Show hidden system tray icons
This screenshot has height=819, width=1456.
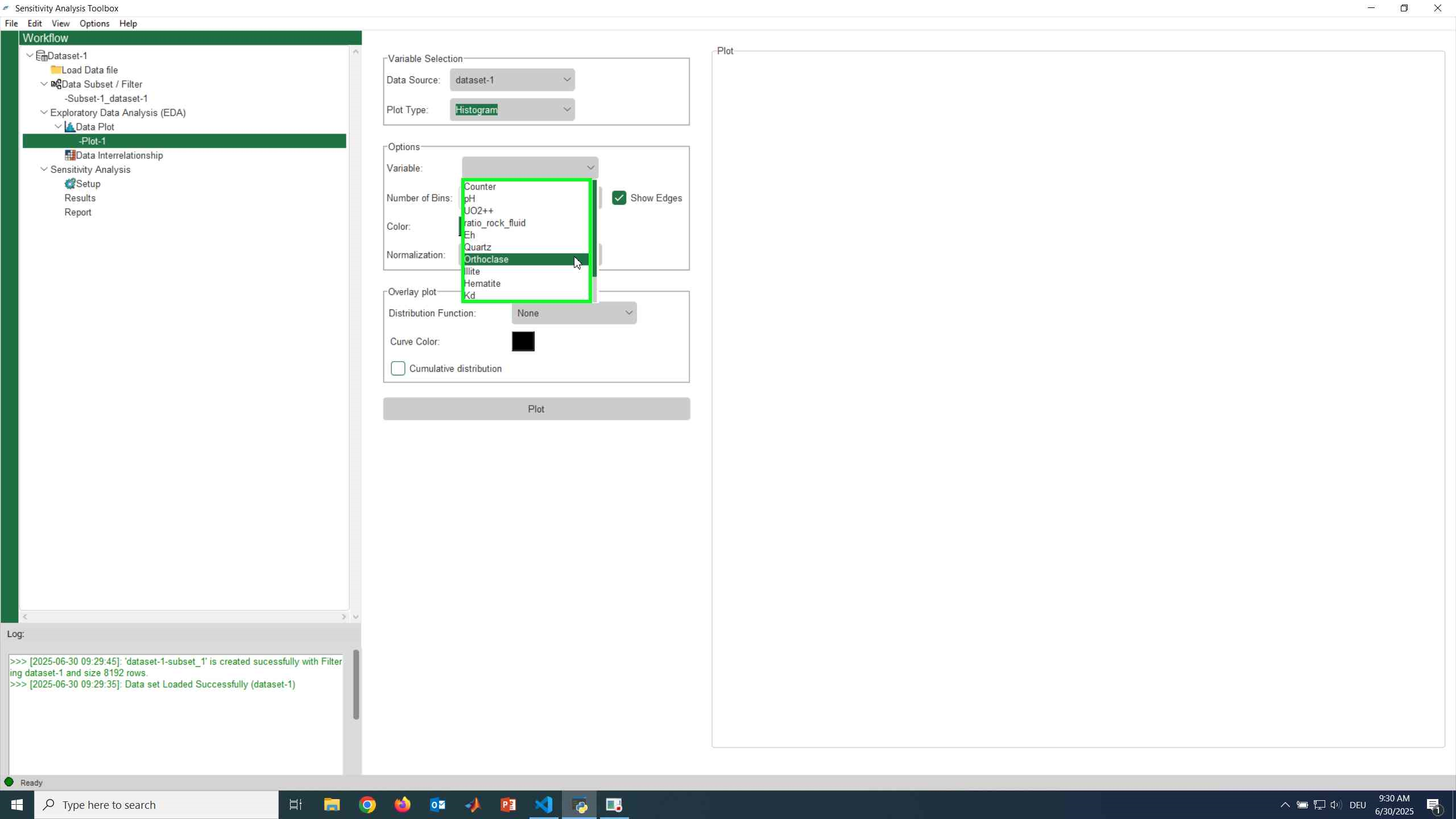[1285, 805]
